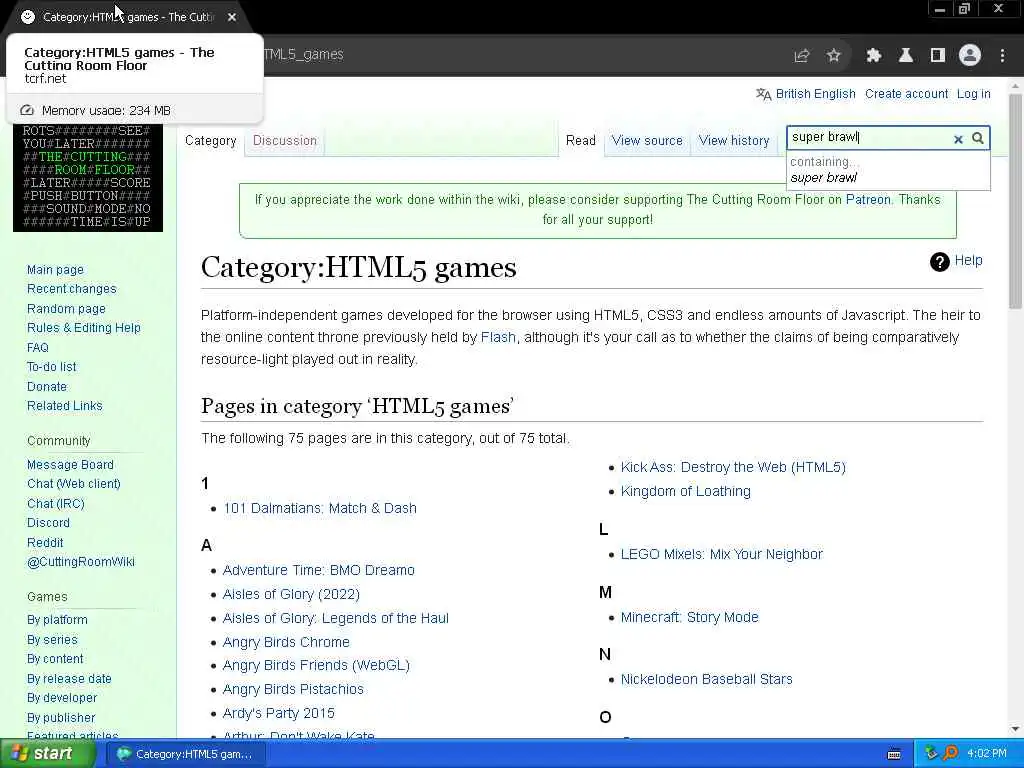Click the language translate icon beside British English
This screenshot has height=768, width=1024.
[763, 94]
